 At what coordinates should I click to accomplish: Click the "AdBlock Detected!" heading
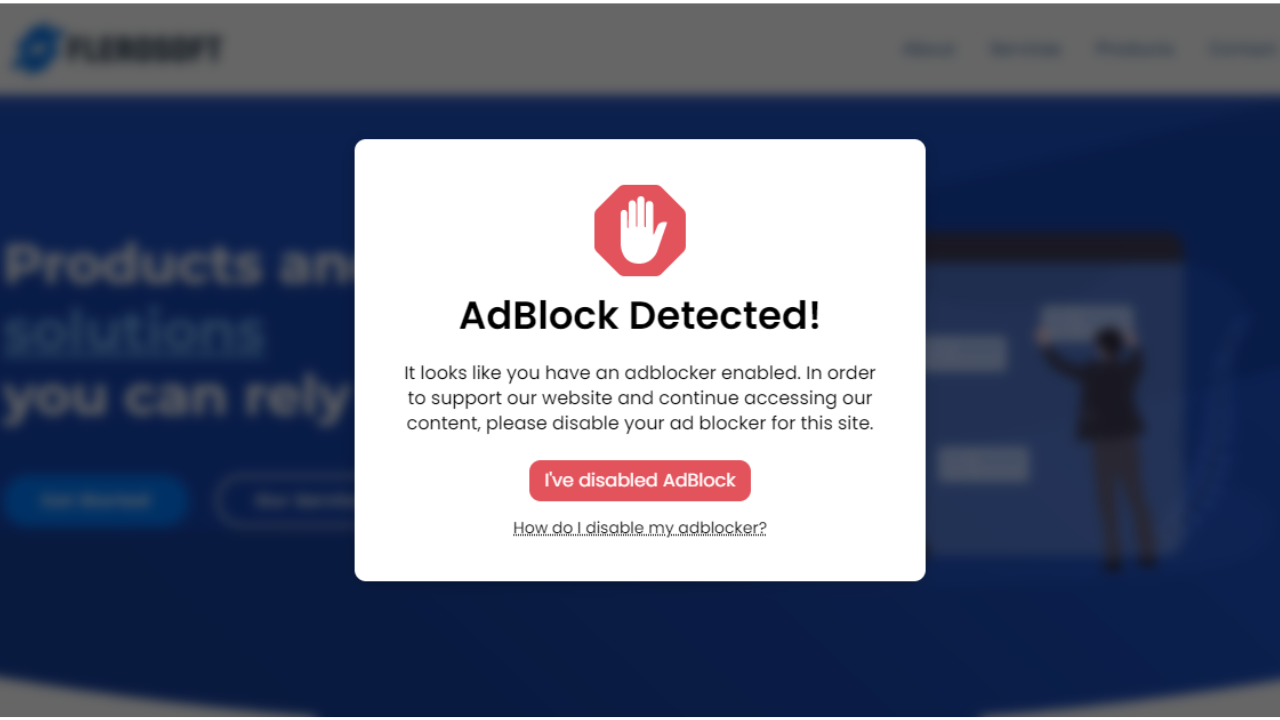pyautogui.click(x=640, y=316)
